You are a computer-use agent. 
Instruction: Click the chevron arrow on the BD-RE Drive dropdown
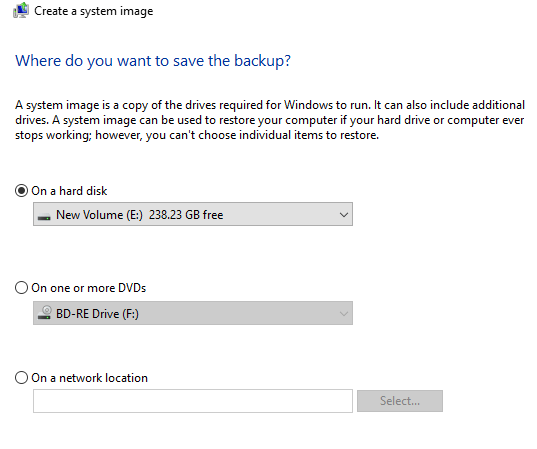(x=344, y=314)
